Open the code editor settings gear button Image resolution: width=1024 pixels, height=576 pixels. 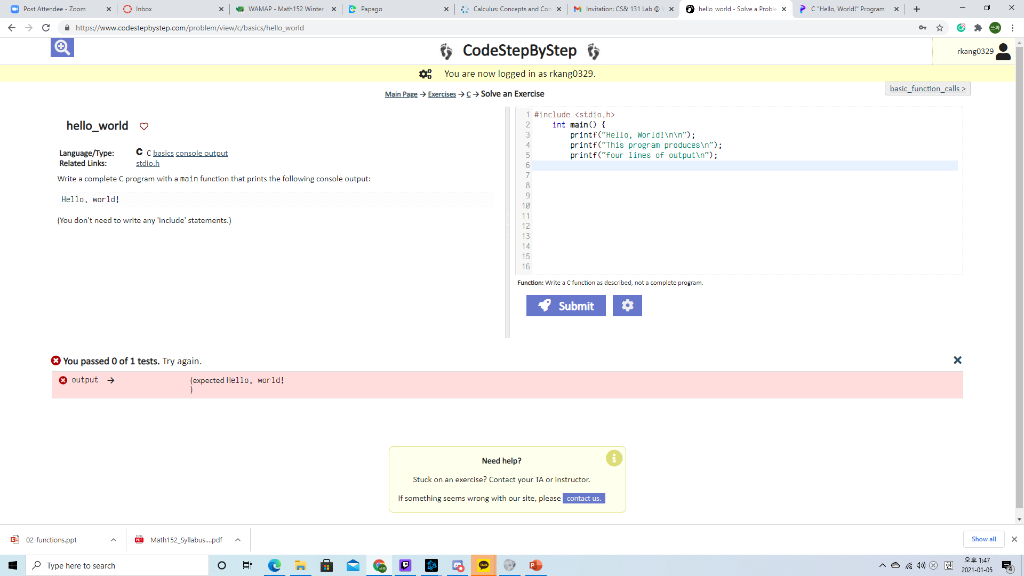[x=627, y=305]
